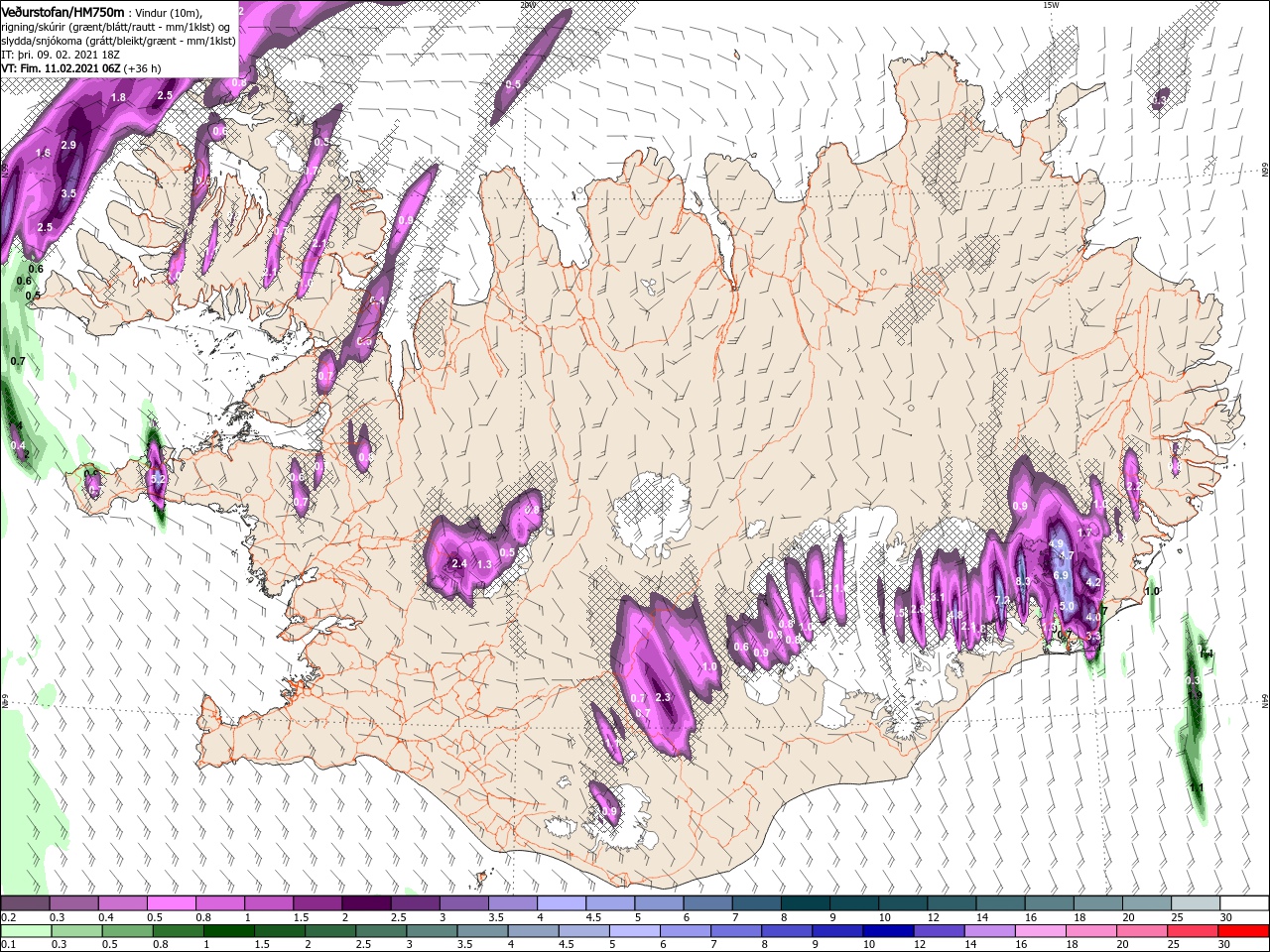Click the 1.7 value in the southeast cluster
This screenshot has height=952, width=1270.
(x=1084, y=533)
